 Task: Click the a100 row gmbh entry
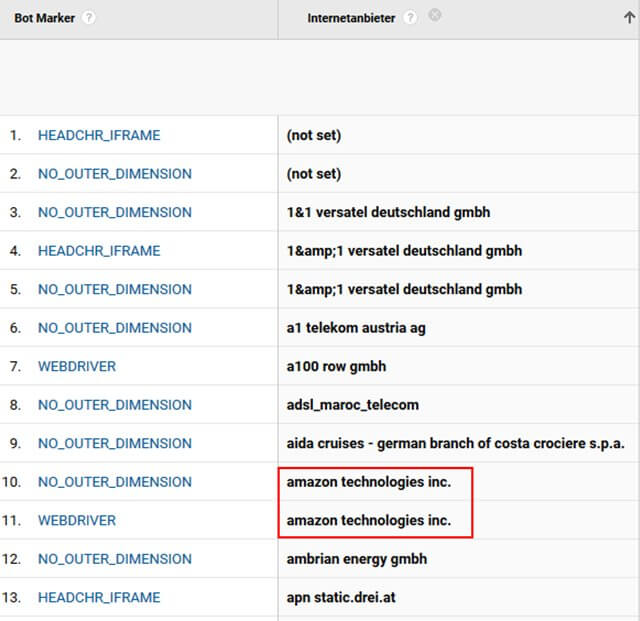(x=336, y=366)
